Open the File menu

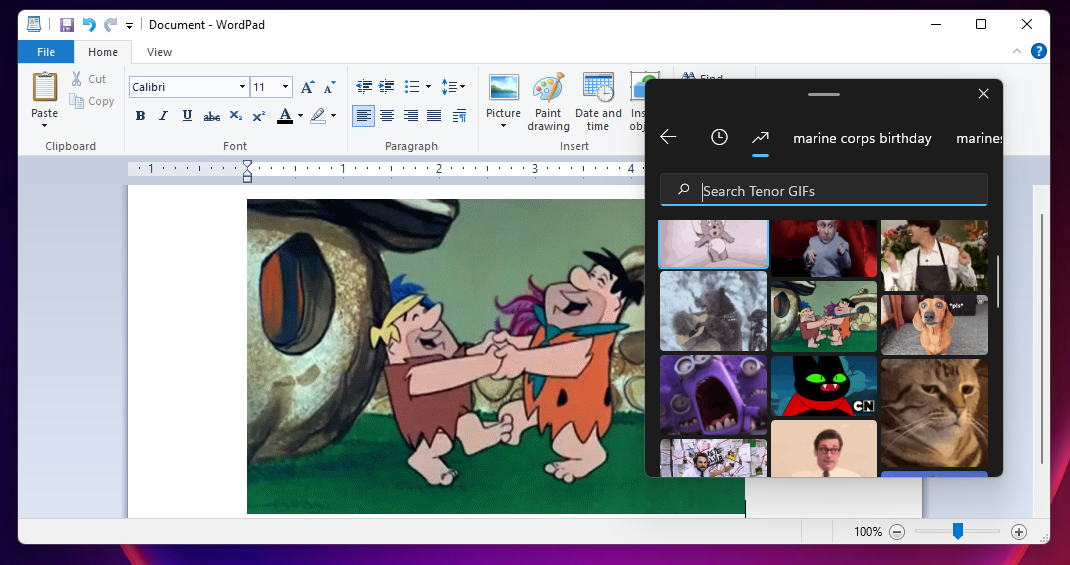[x=46, y=52]
